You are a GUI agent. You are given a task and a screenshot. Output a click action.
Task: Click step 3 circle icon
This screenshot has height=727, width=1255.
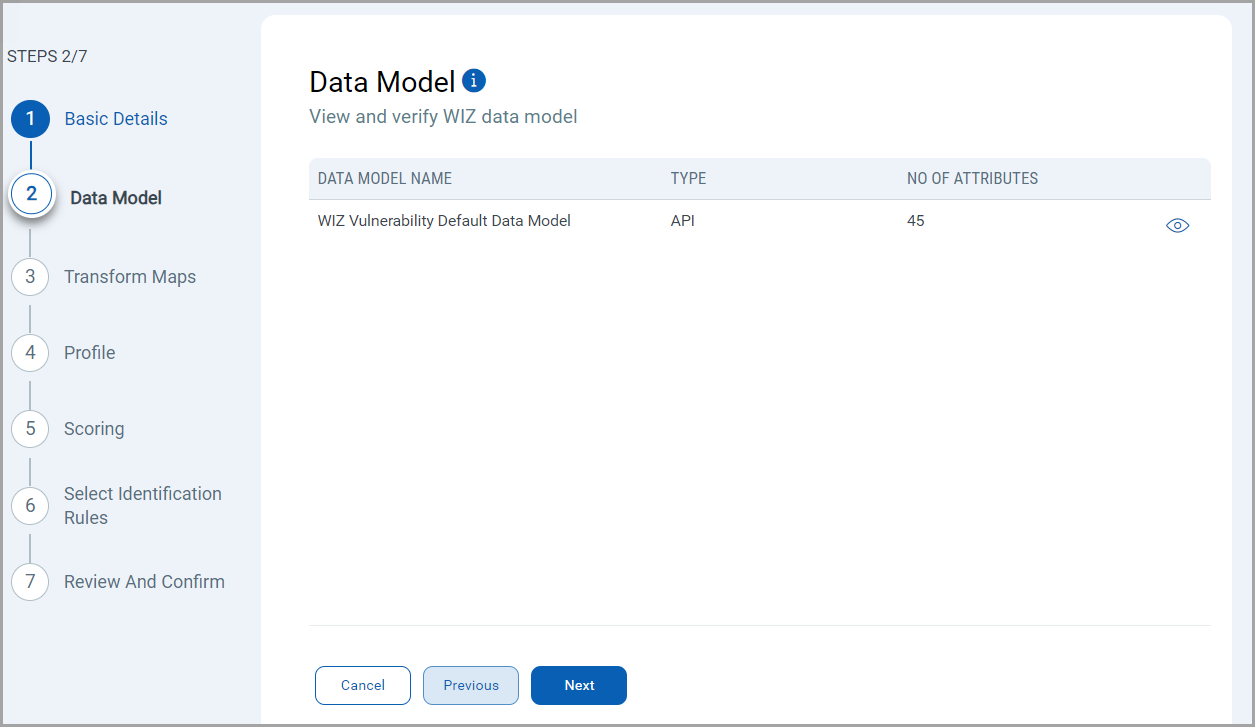point(30,277)
